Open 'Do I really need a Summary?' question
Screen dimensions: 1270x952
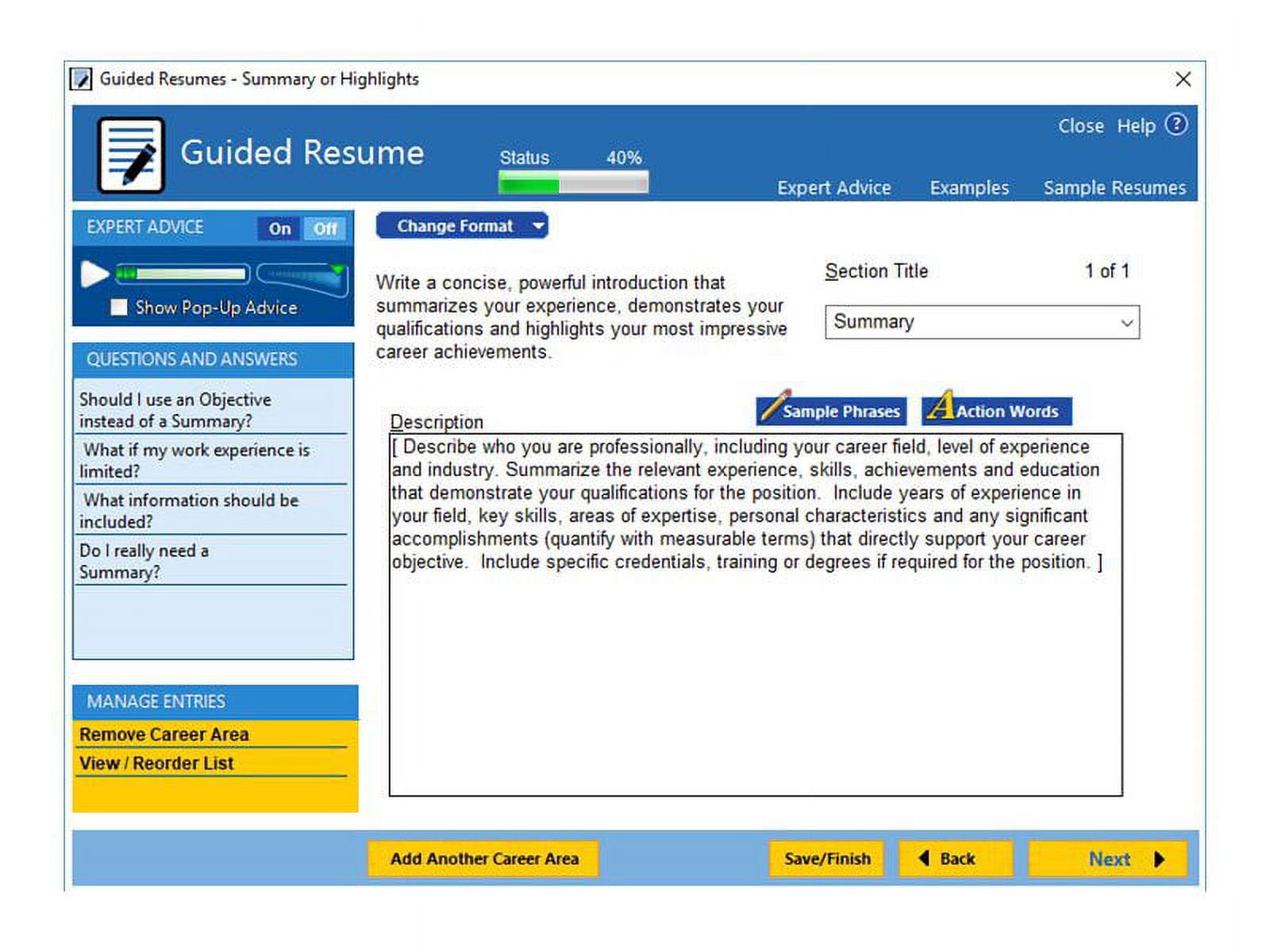[213, 561]
